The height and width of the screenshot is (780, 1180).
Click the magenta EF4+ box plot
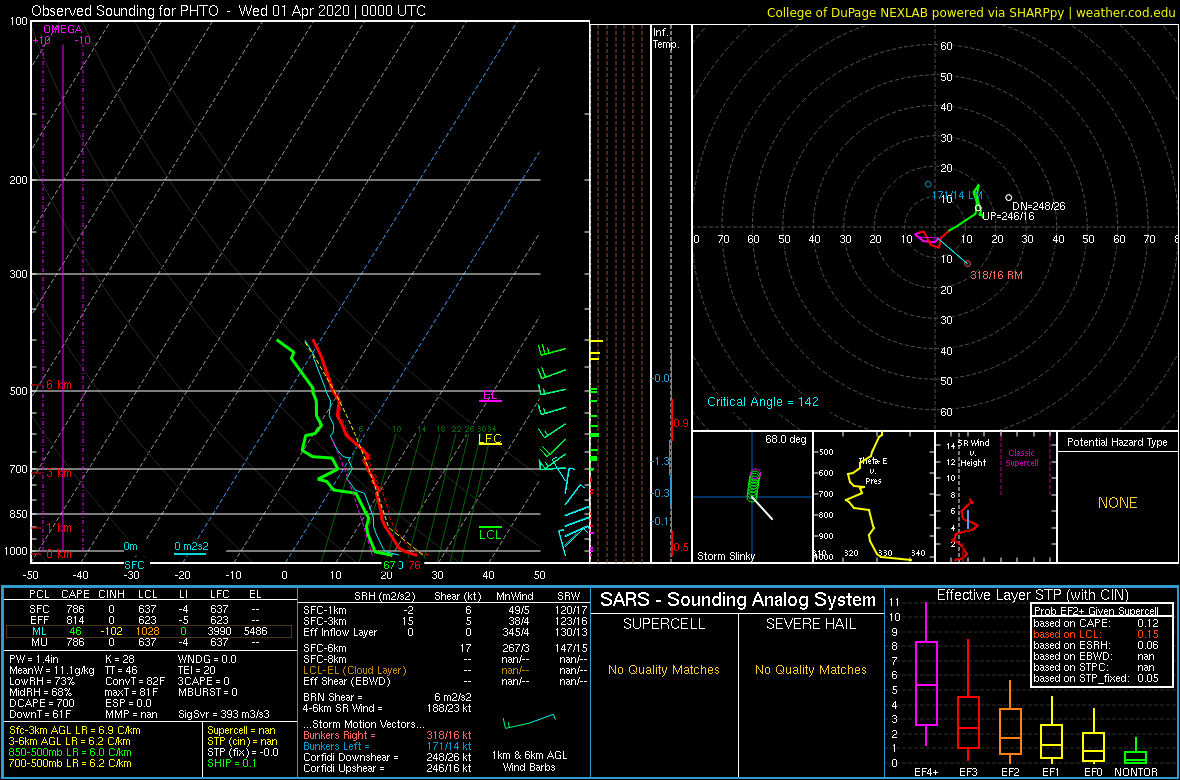(925, 675)
